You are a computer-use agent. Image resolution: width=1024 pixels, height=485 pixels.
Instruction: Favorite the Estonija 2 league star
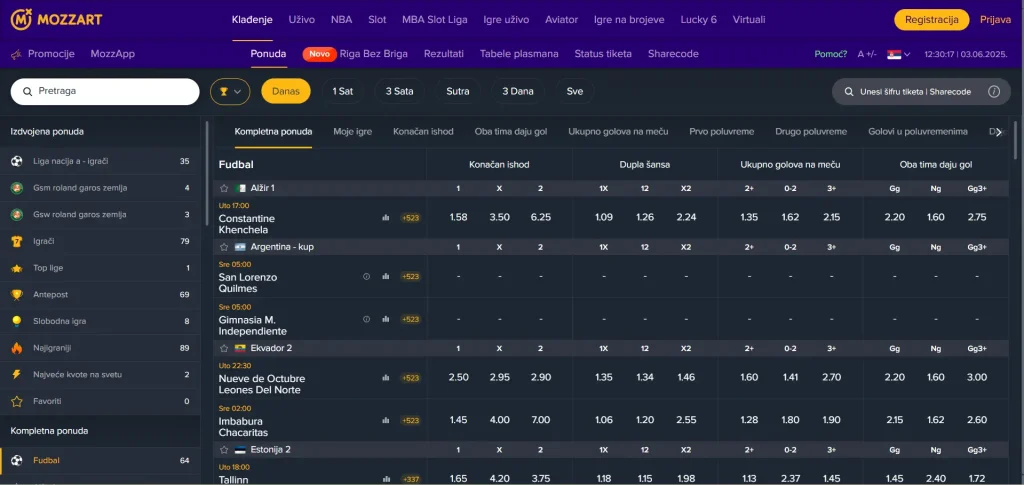[x=224, y=450]
